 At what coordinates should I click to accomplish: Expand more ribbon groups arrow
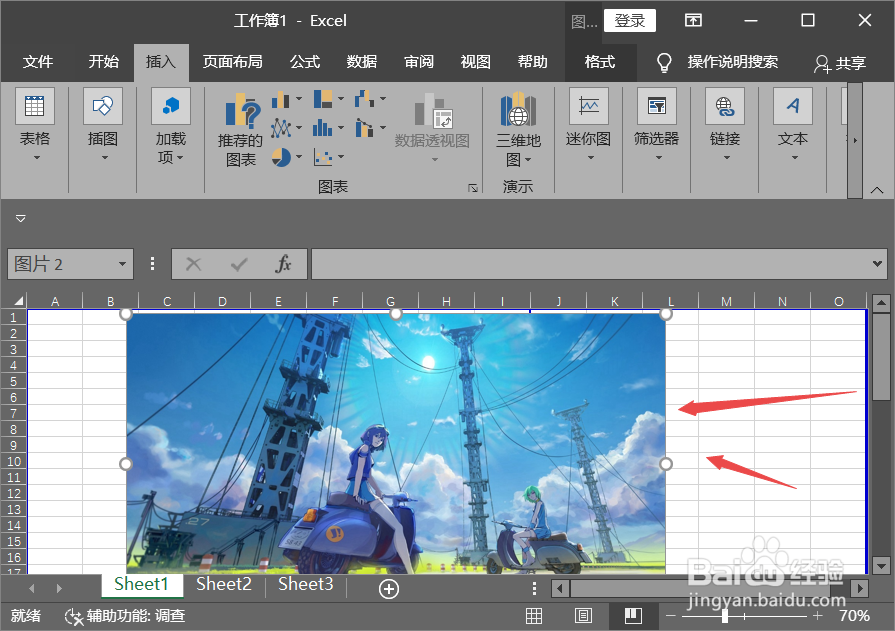[x=854, y=140]
